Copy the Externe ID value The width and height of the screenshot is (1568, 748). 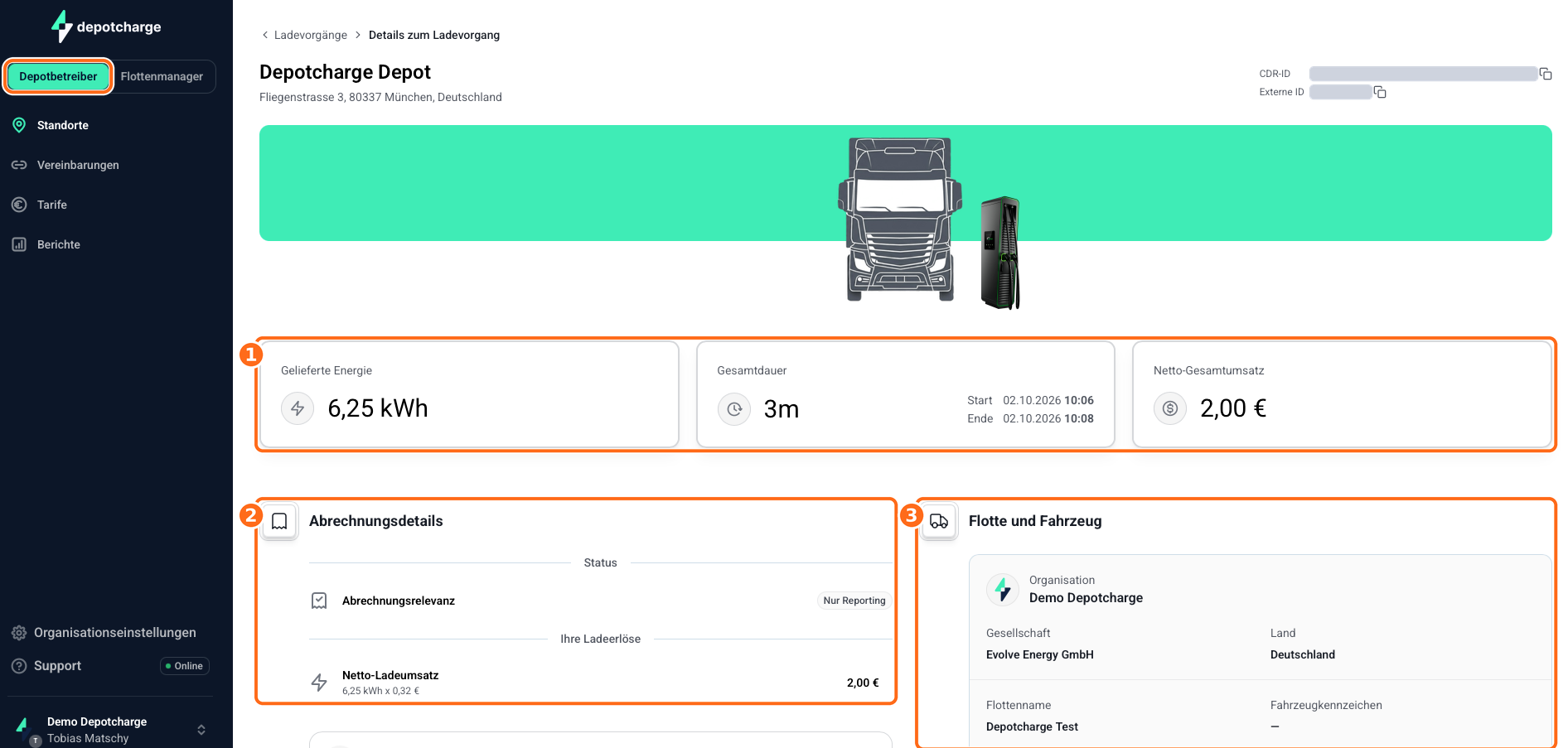(x=1380, y=92)
